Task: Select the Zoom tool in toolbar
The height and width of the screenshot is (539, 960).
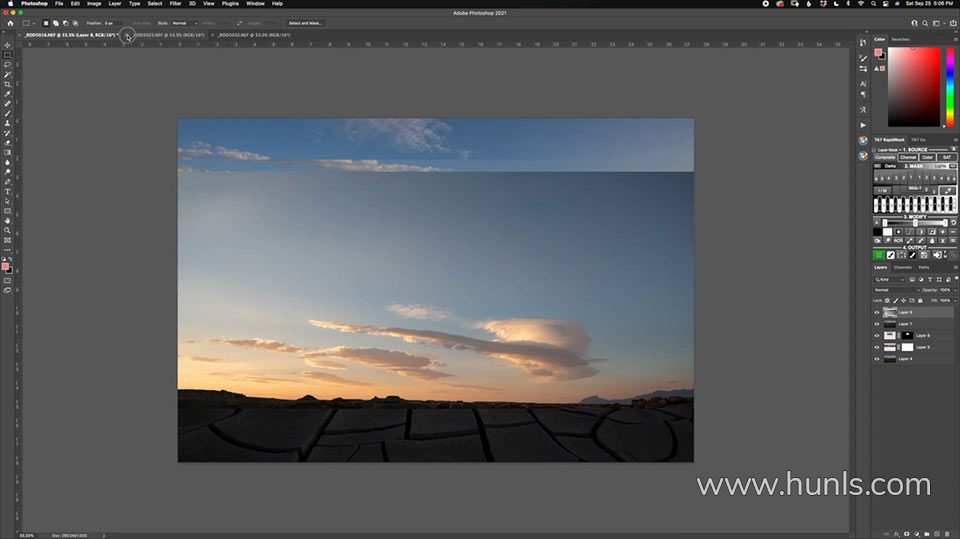Action: (7, 230)
